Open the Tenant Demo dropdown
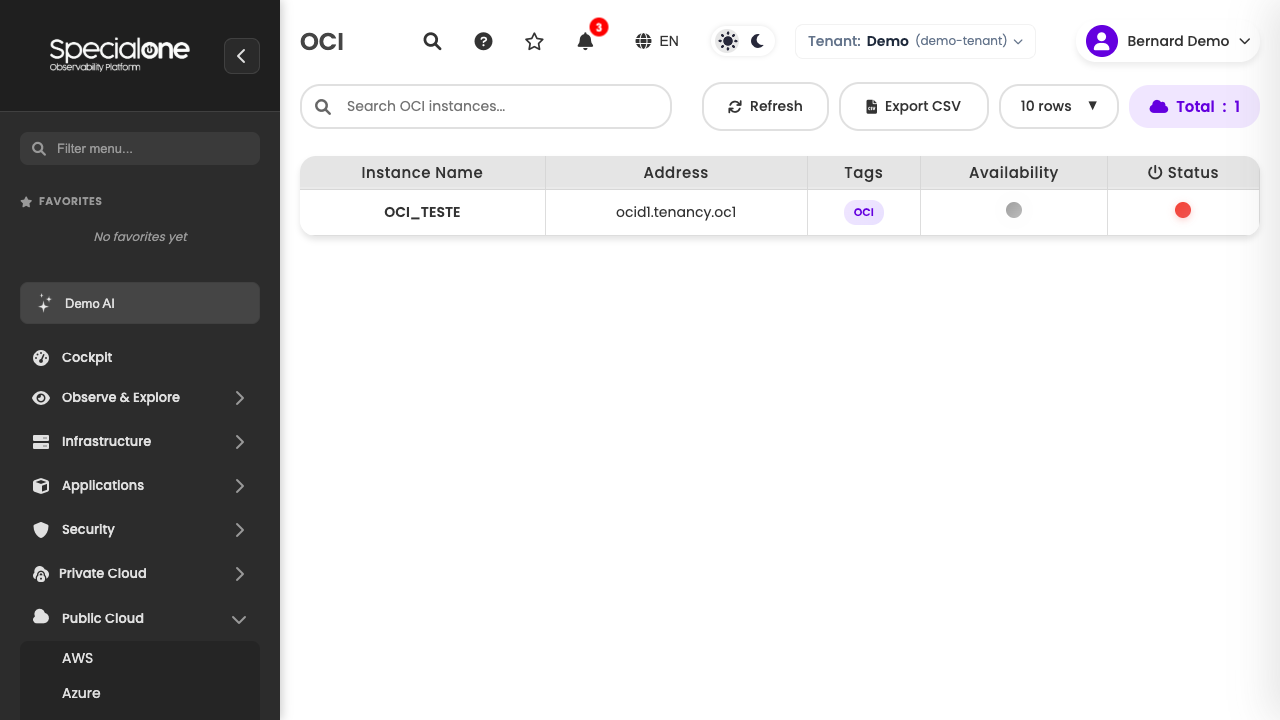The image size is (1280, 720). (x=915, y=41)
